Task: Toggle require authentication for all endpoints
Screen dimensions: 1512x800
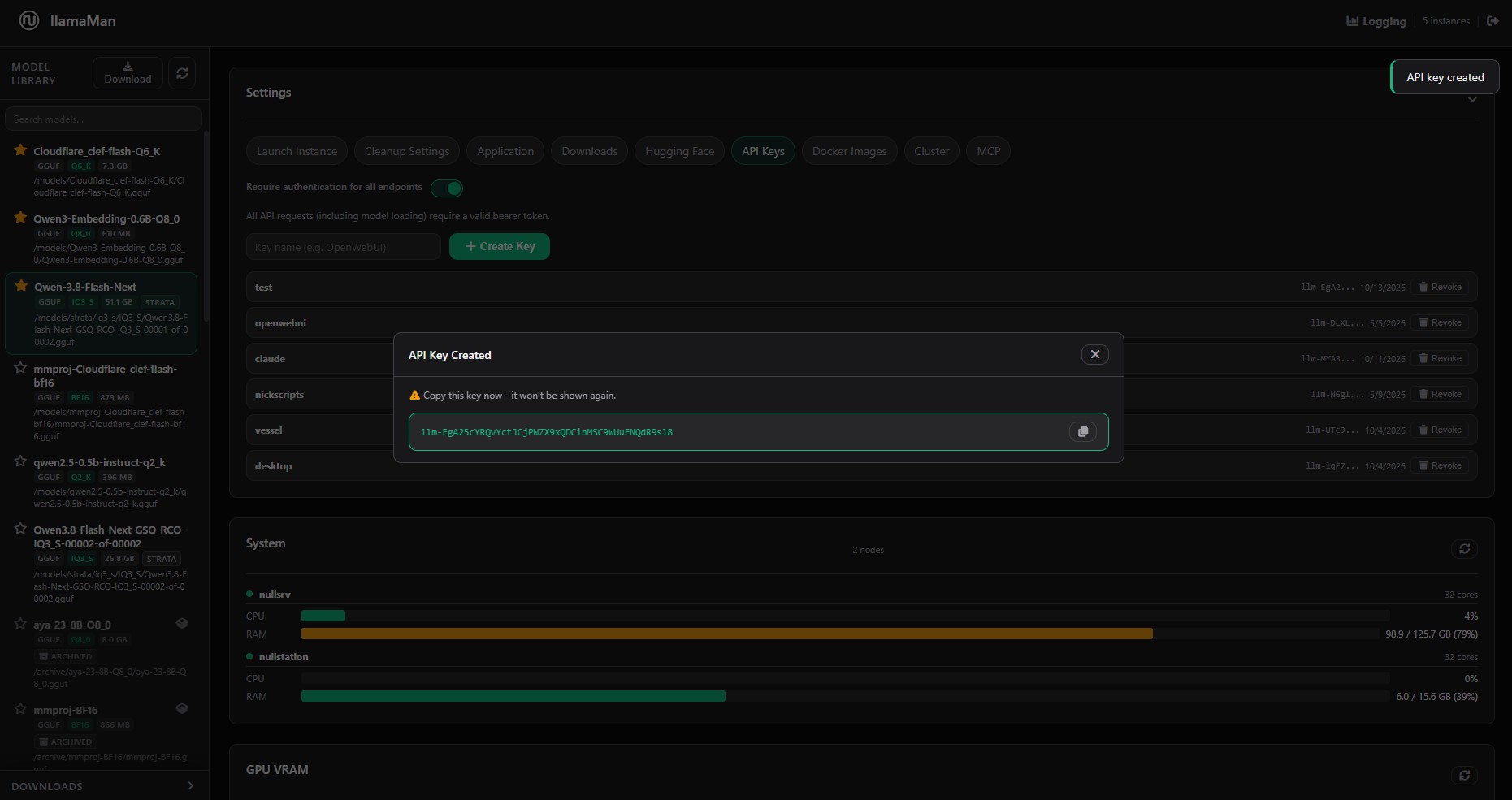Action: pos(447,188)
